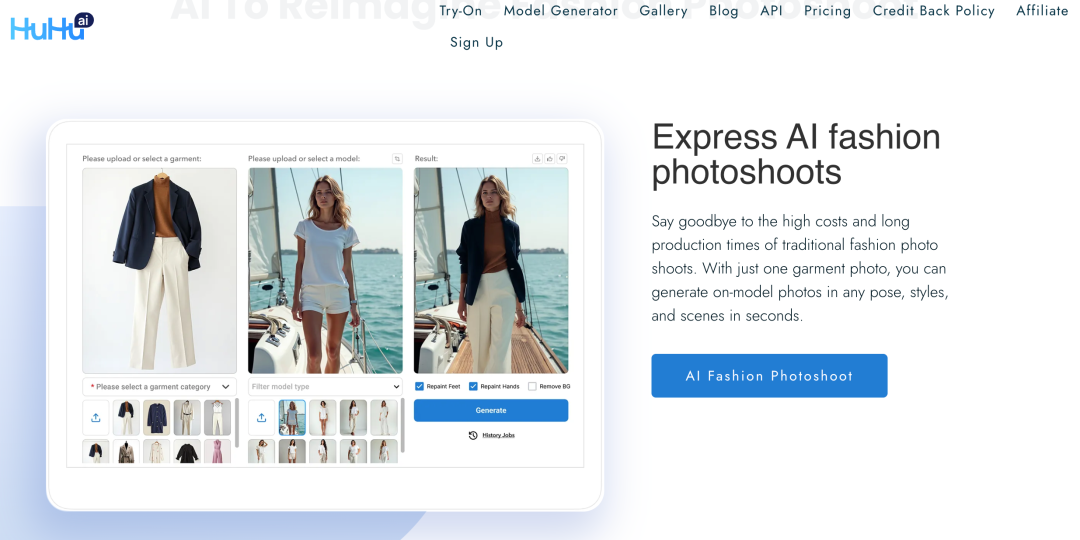Click the thumbs down icon above result
Viewport: 1080px width, 540px height.
(562, 158)
